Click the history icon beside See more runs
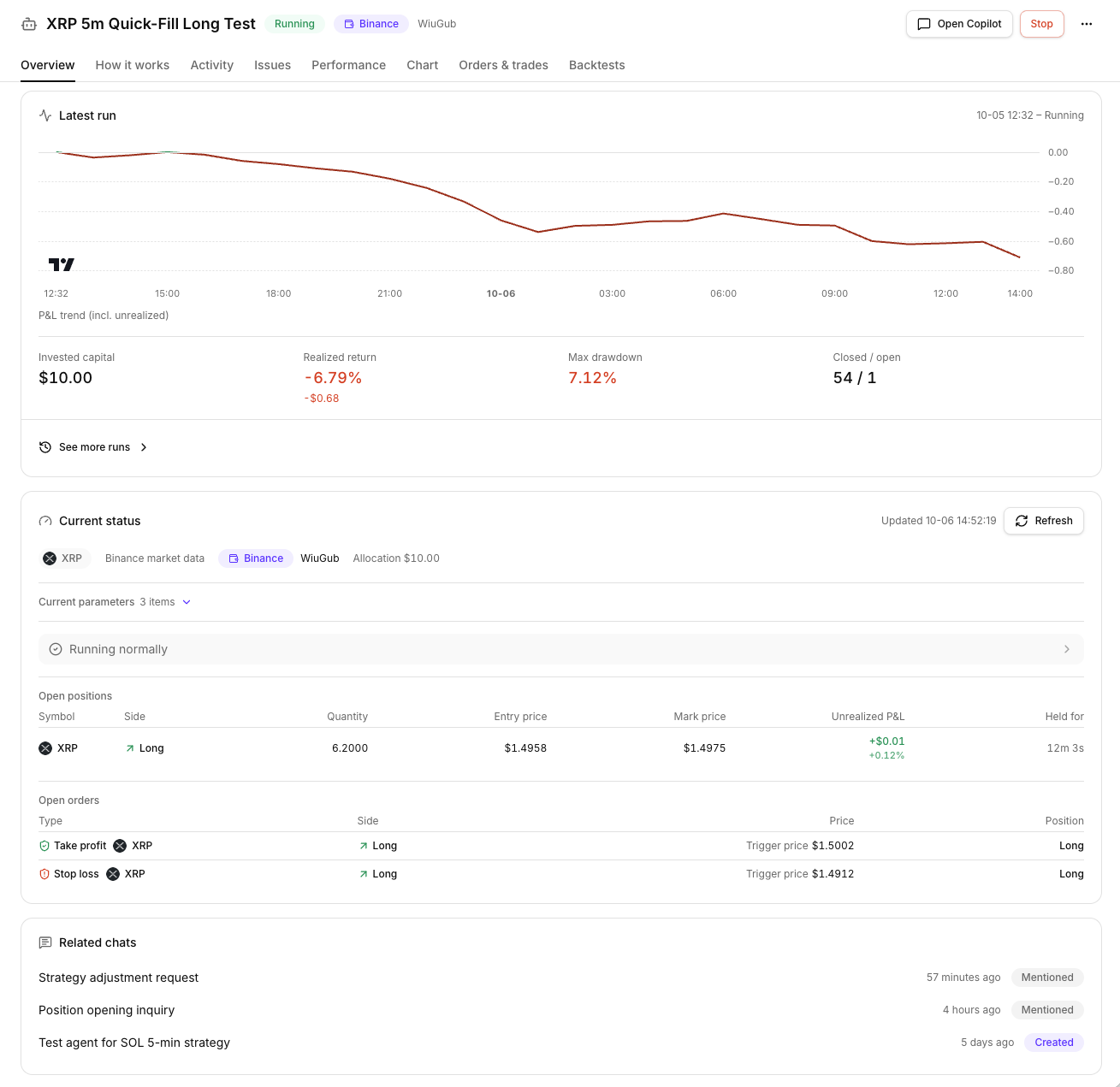 tap(45, 447)
